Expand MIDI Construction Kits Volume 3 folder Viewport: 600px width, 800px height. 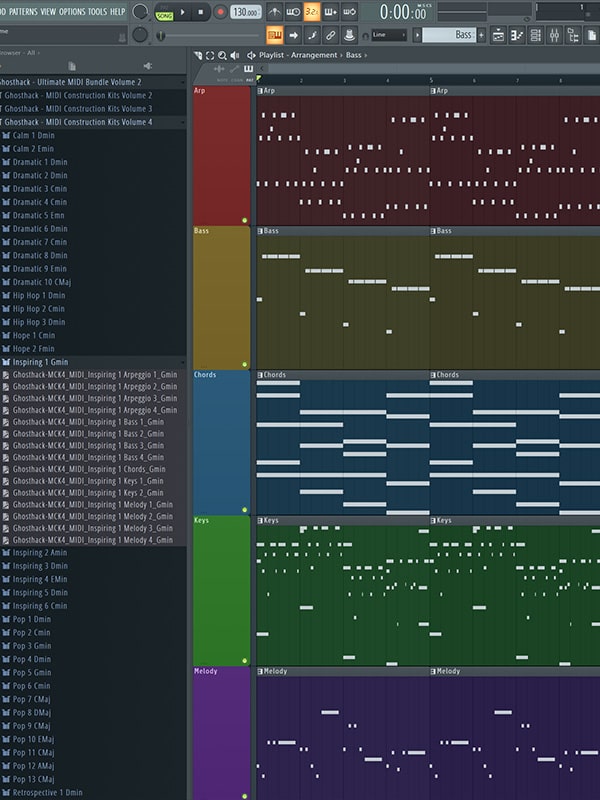click(x=93, y=109)
